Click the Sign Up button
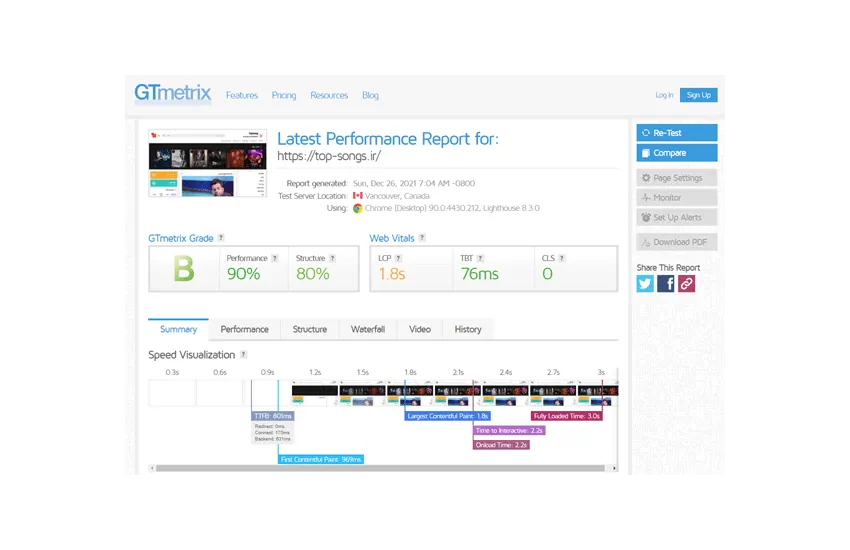Viewport: 850px width, 550px height. tap(698, 95)
